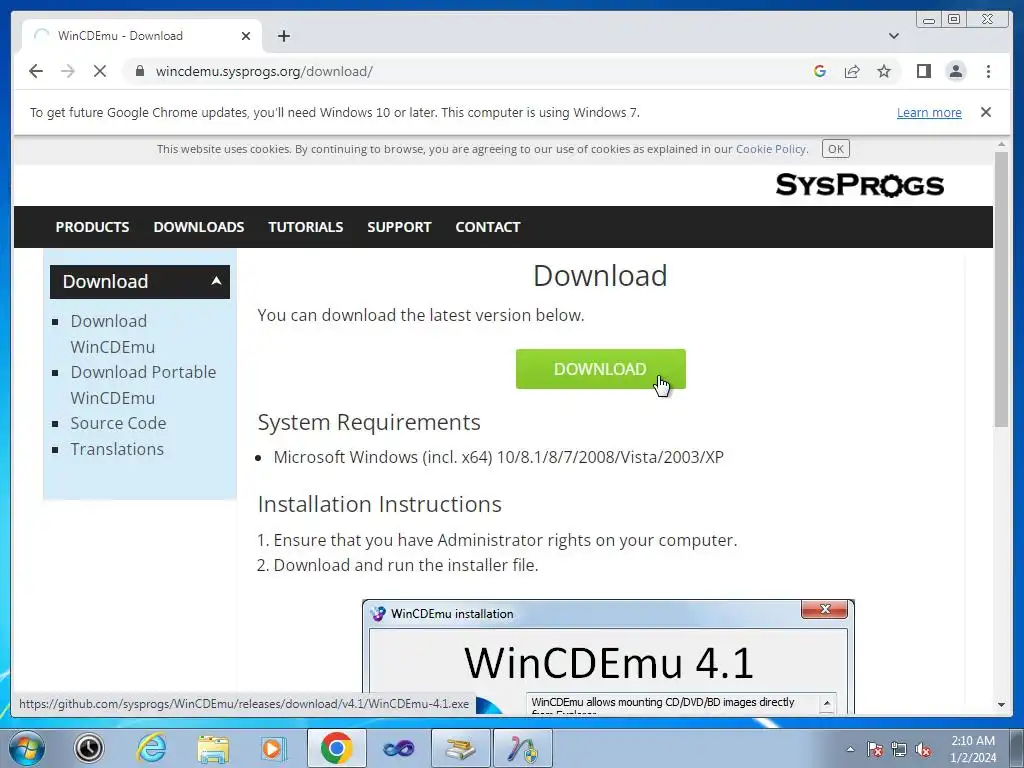Accept cookies with OK button
Viewport: 1024px width, 768px height.
(835, 149)
